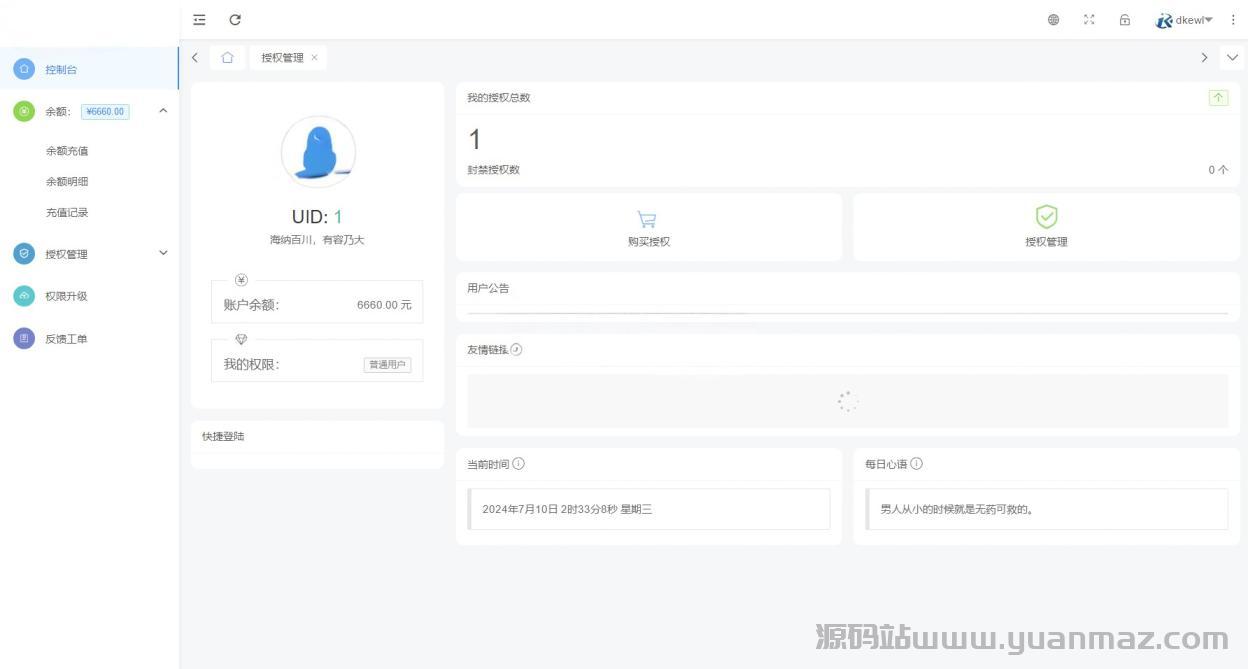Collapse the 余额 sidebar submenu
Screen dimensions: 1248x669
click(x=163, y=111)
